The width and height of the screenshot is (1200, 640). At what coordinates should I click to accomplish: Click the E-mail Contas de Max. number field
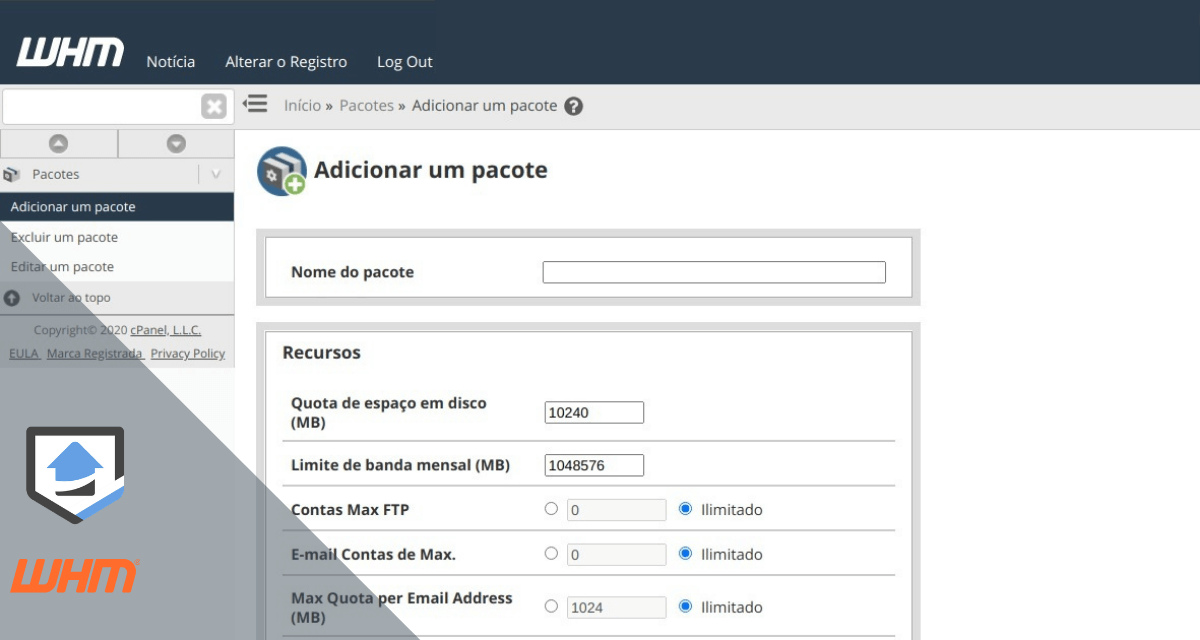pyautogui.click(x=616, y=554)
